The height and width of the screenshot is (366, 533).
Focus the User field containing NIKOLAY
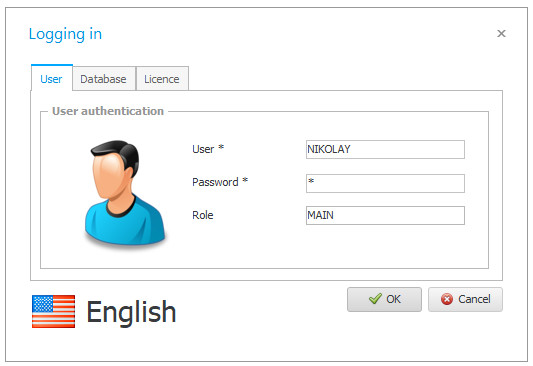(x=385, y=149)
